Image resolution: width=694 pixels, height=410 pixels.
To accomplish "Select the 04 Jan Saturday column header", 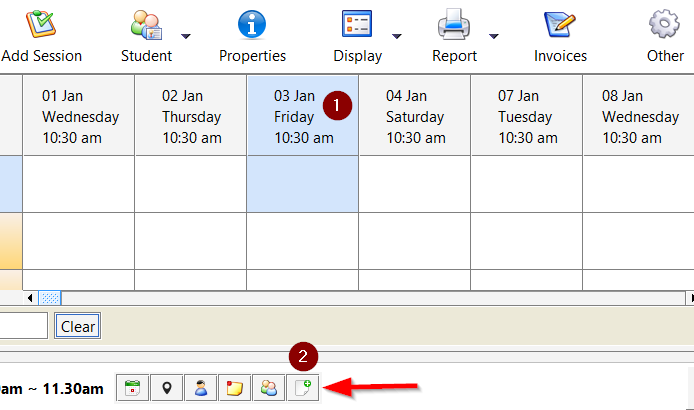I will tap(414, 116).
